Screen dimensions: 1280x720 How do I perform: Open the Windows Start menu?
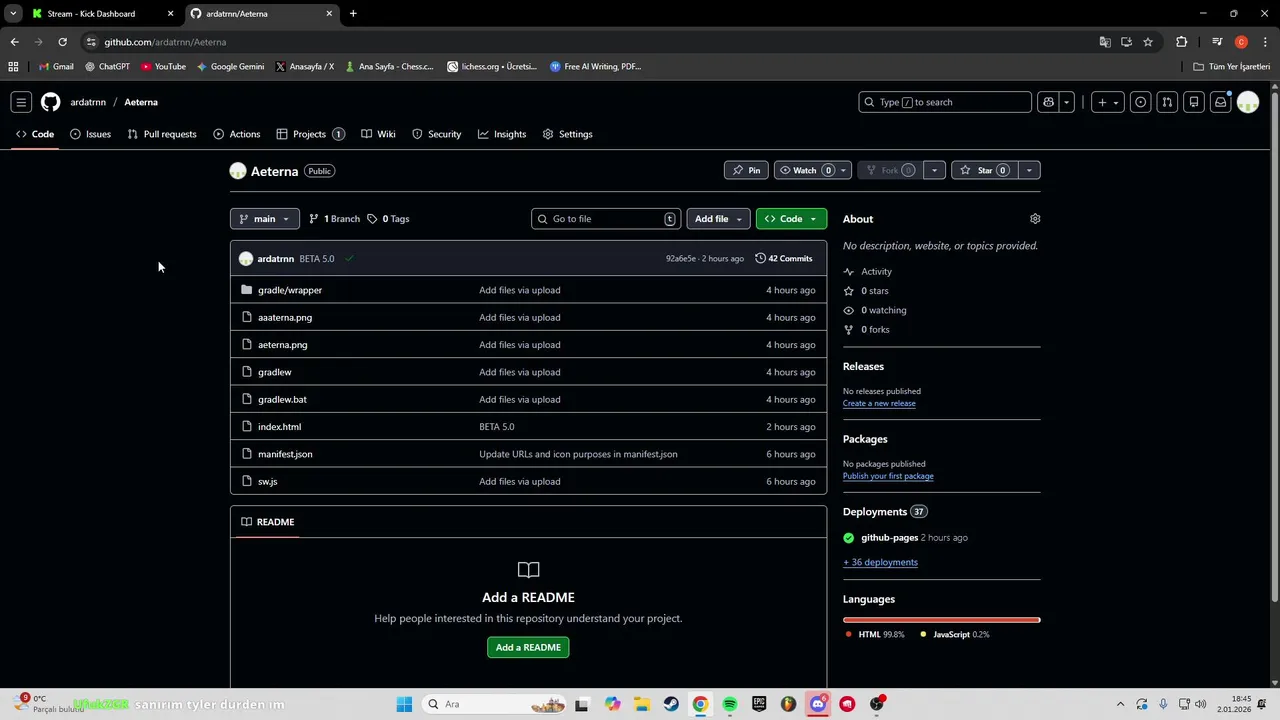pyautogui.click(x=404, y=704)
